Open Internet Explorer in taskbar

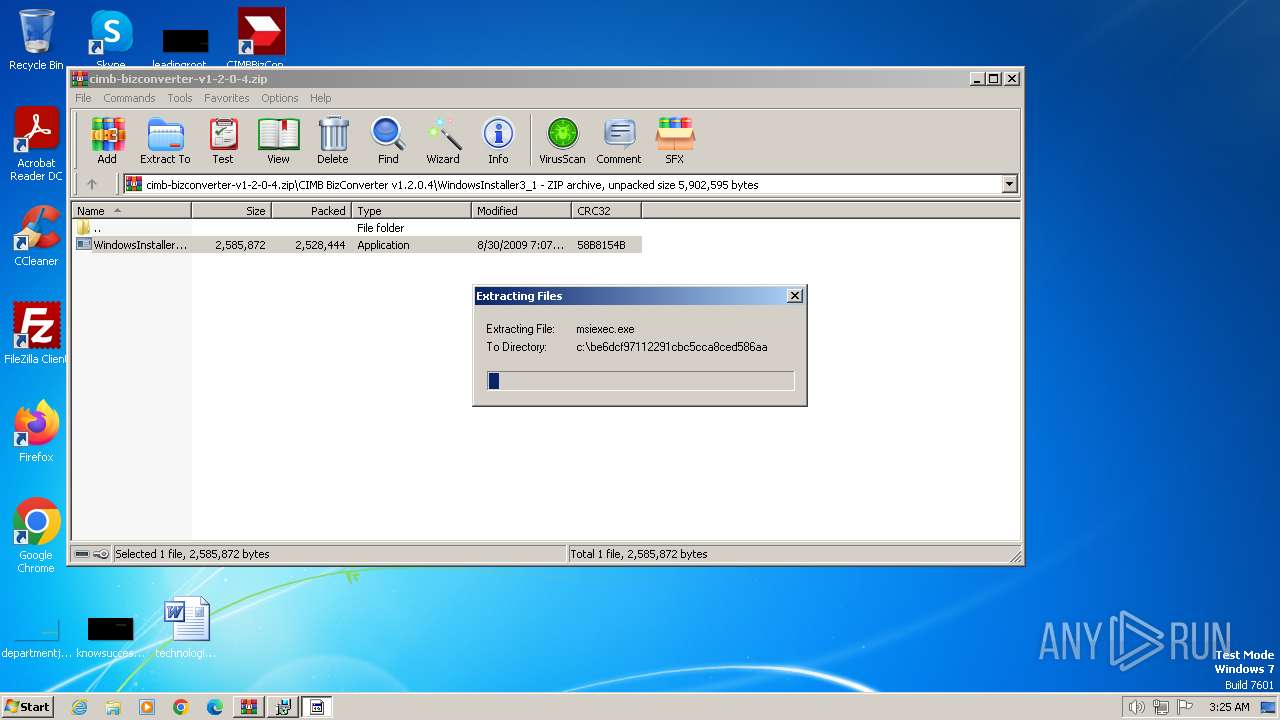coord(79,707)
